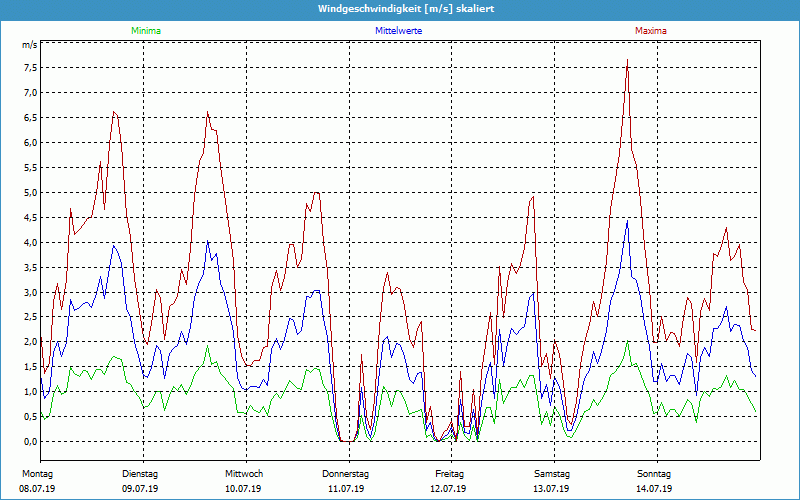The width and height of the screenshot is (800, 500).
Task: Click the 6,5 y-axis value
Action: point(31,118)
